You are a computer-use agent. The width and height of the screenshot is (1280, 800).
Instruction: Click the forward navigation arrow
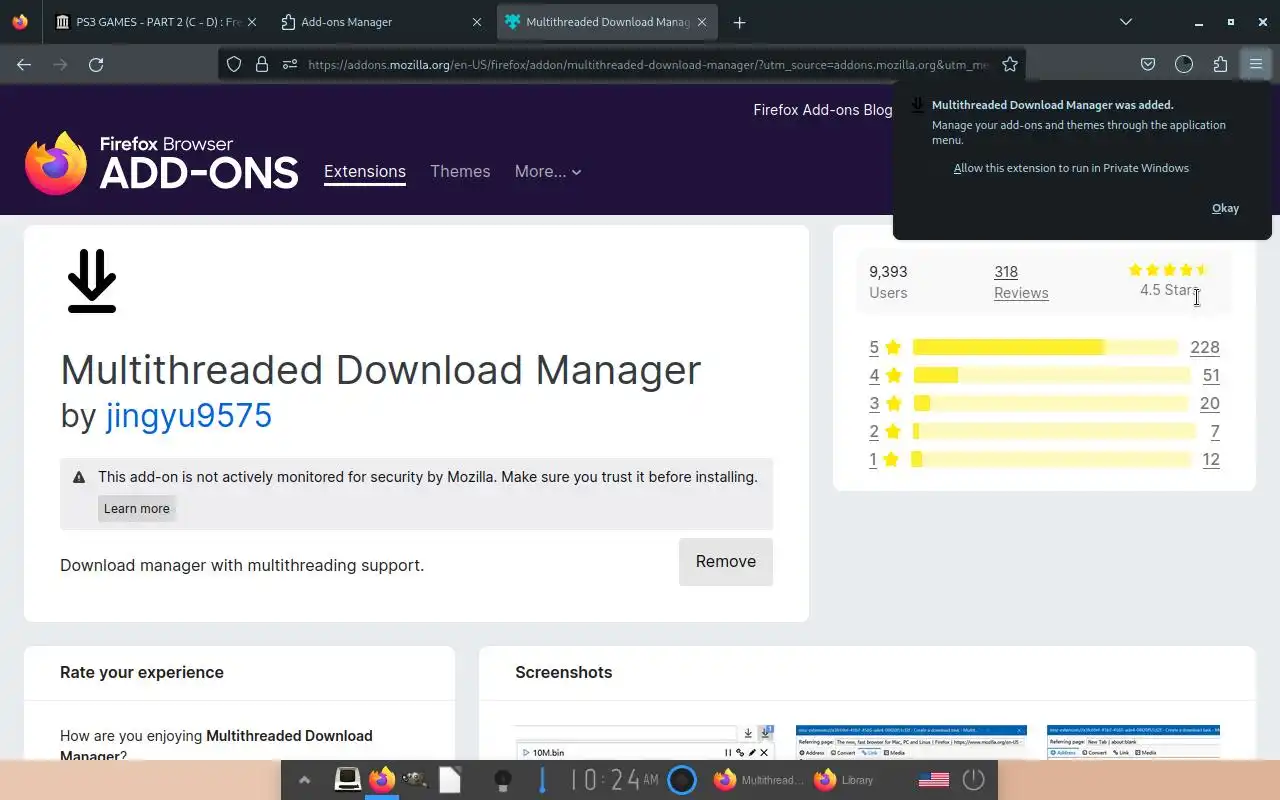(60, 64)
